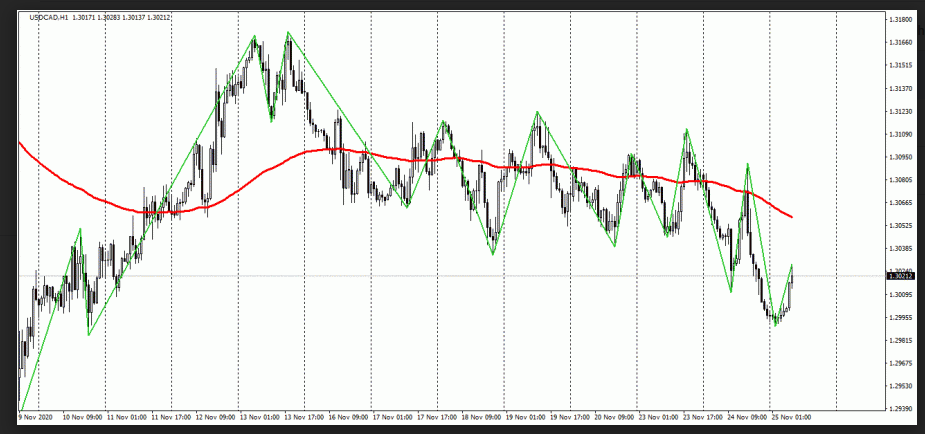
Task: Click the 1.31660 price scale label
Action: [900, 42]
